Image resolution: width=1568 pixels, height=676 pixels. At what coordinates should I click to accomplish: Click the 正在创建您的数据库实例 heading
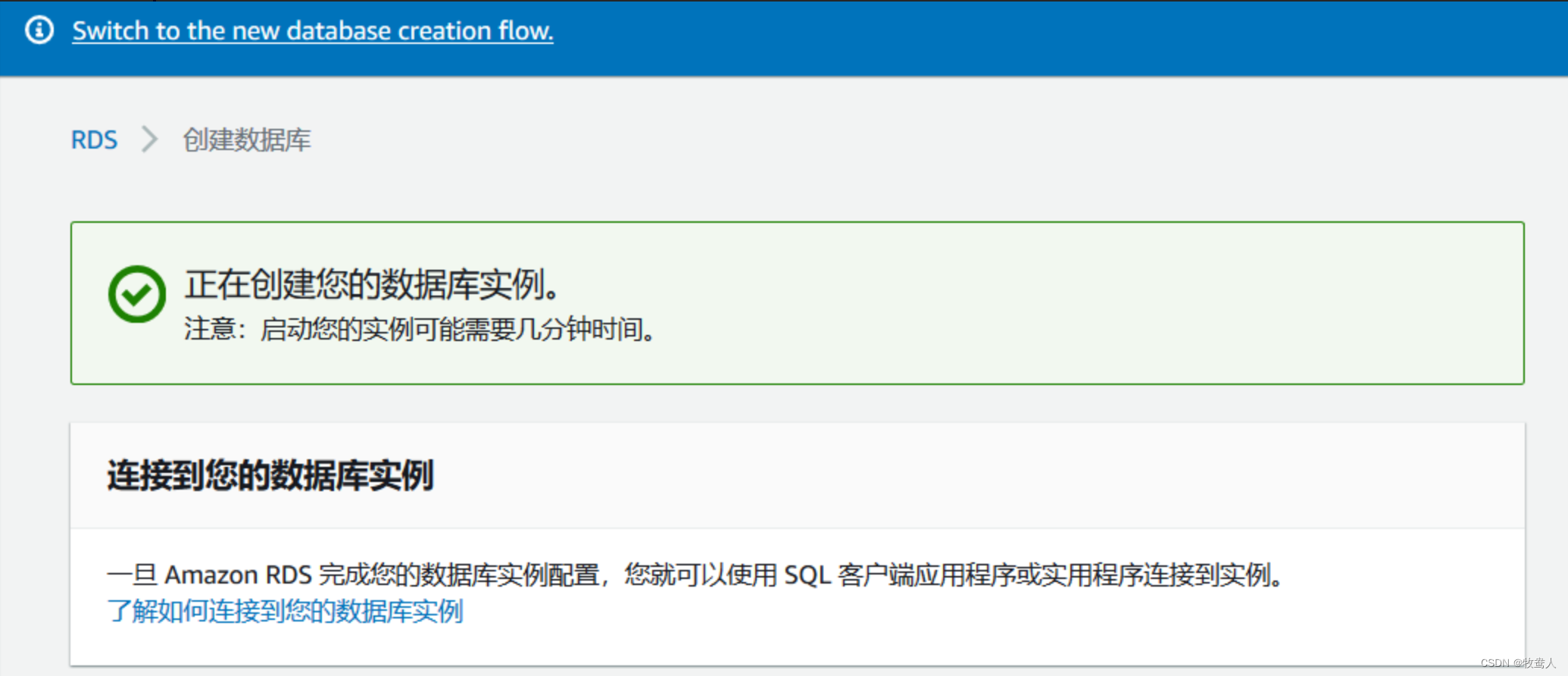(373, 284)
